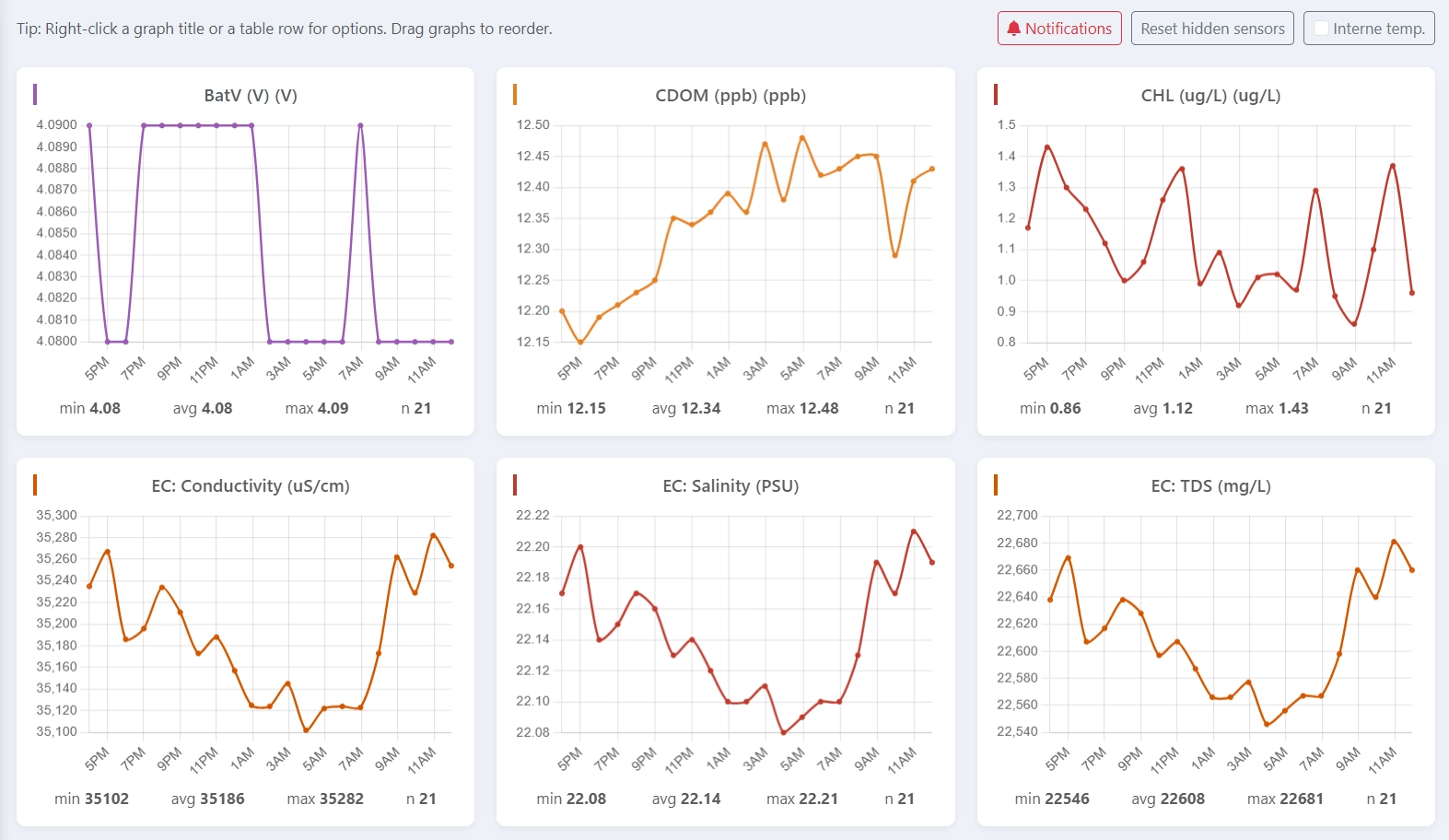Click the orange color bar on CDOM card
Viewport: 1449px width, 840px height.
tap(515, 94)
